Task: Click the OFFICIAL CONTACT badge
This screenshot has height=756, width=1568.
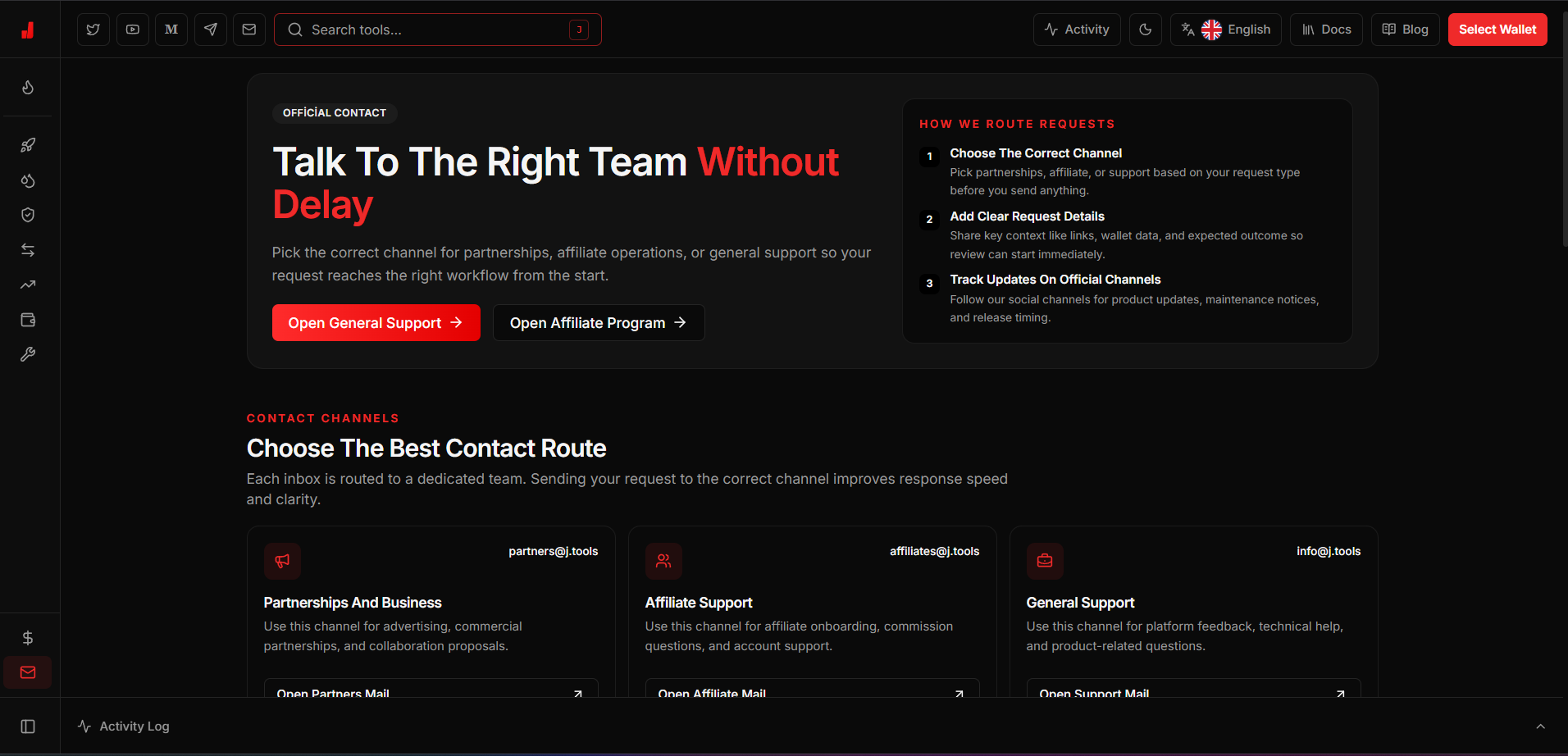Action: click(x=335, y=113)
